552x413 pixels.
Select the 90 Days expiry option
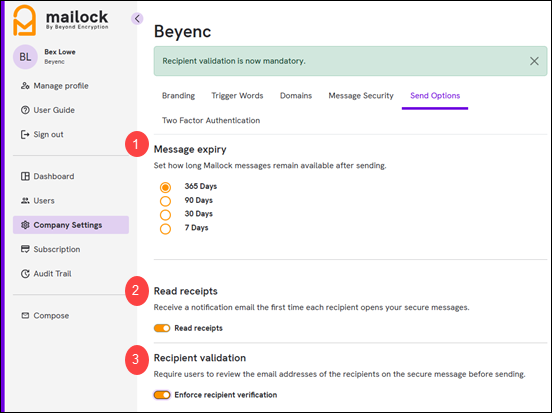pos(165,201)
